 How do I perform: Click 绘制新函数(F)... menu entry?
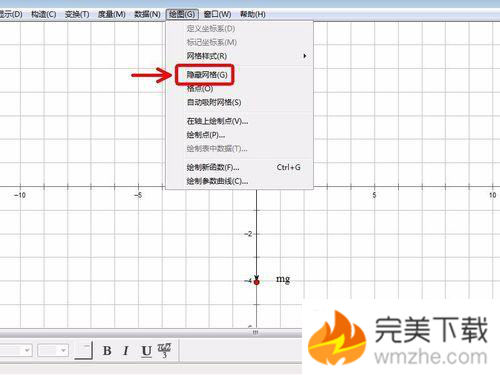[213, 167]
